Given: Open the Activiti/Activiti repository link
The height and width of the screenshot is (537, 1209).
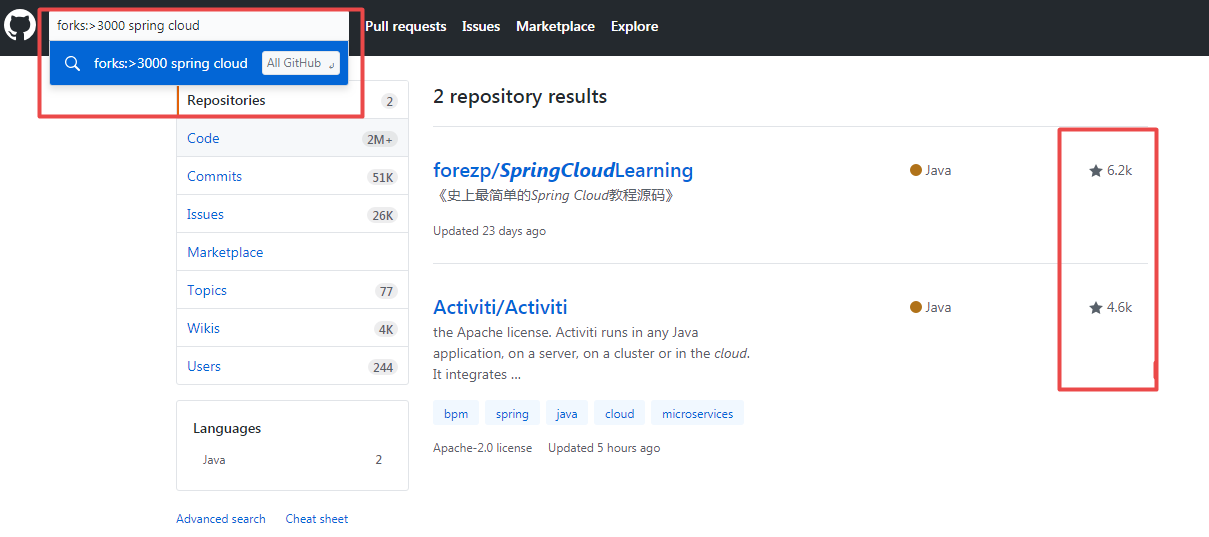Looking at the screenshot, I should (x=500, y=307).
